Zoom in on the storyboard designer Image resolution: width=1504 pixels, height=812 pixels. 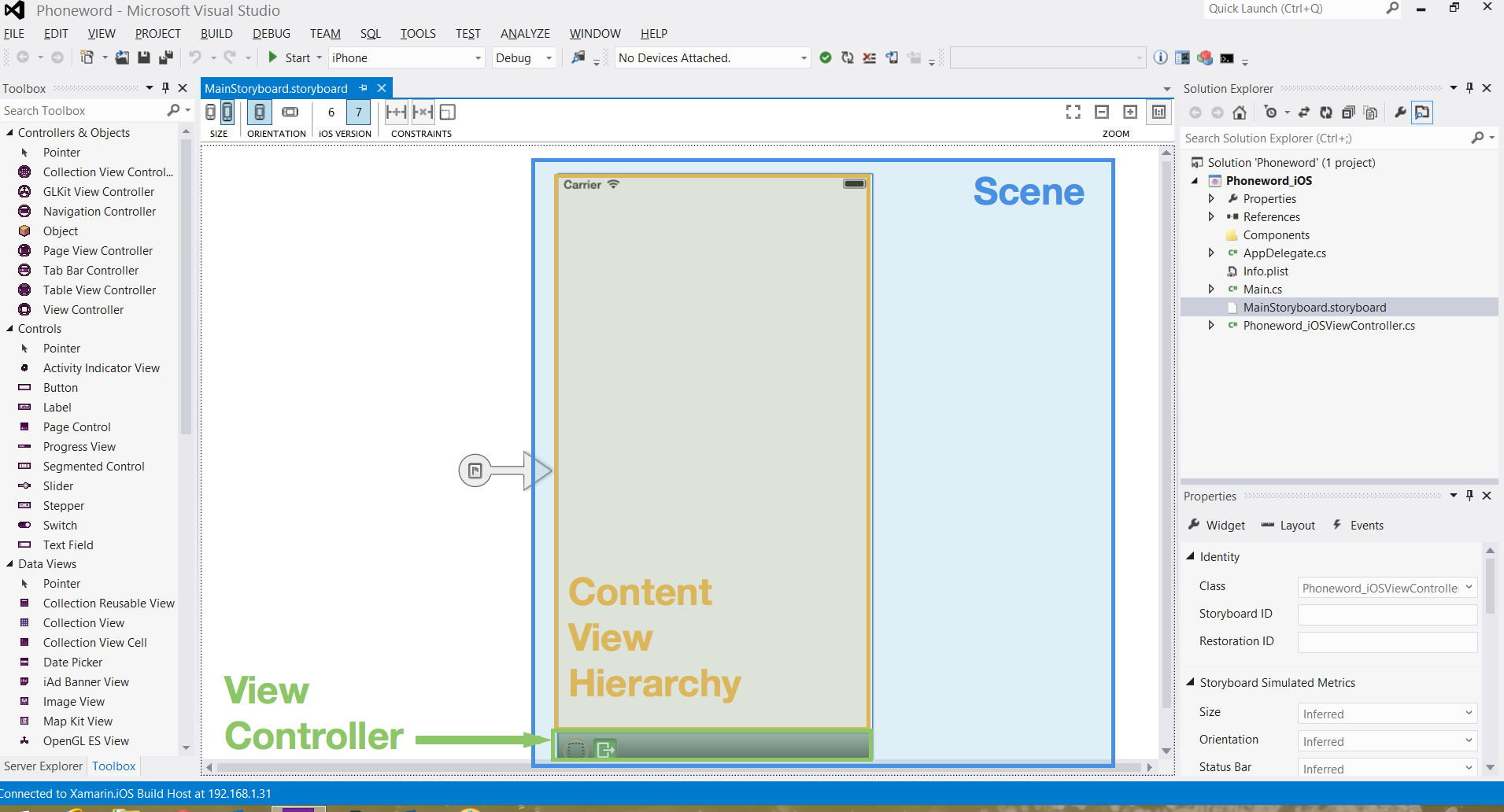point(1130,113)
